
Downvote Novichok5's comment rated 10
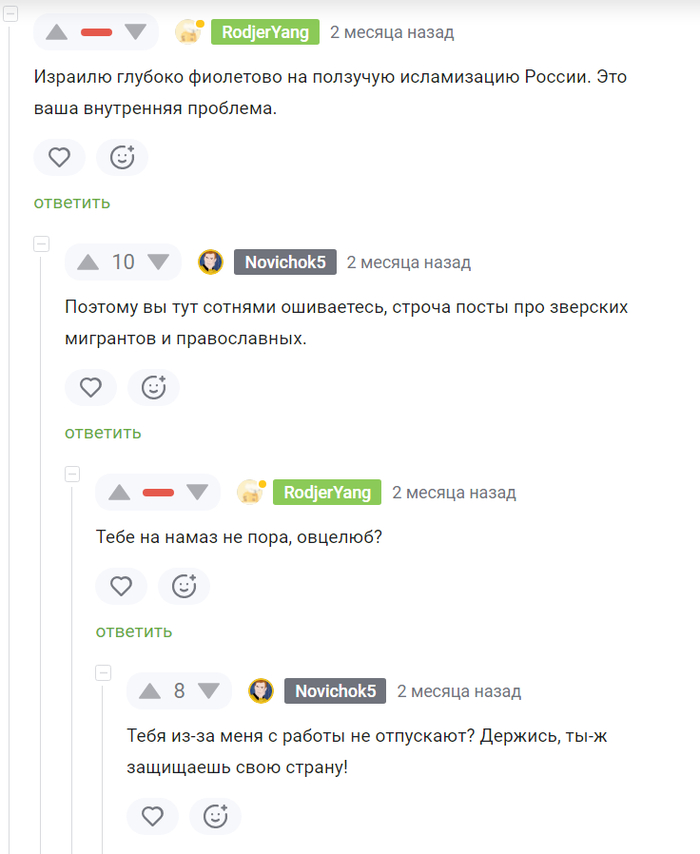coord(159,262)
